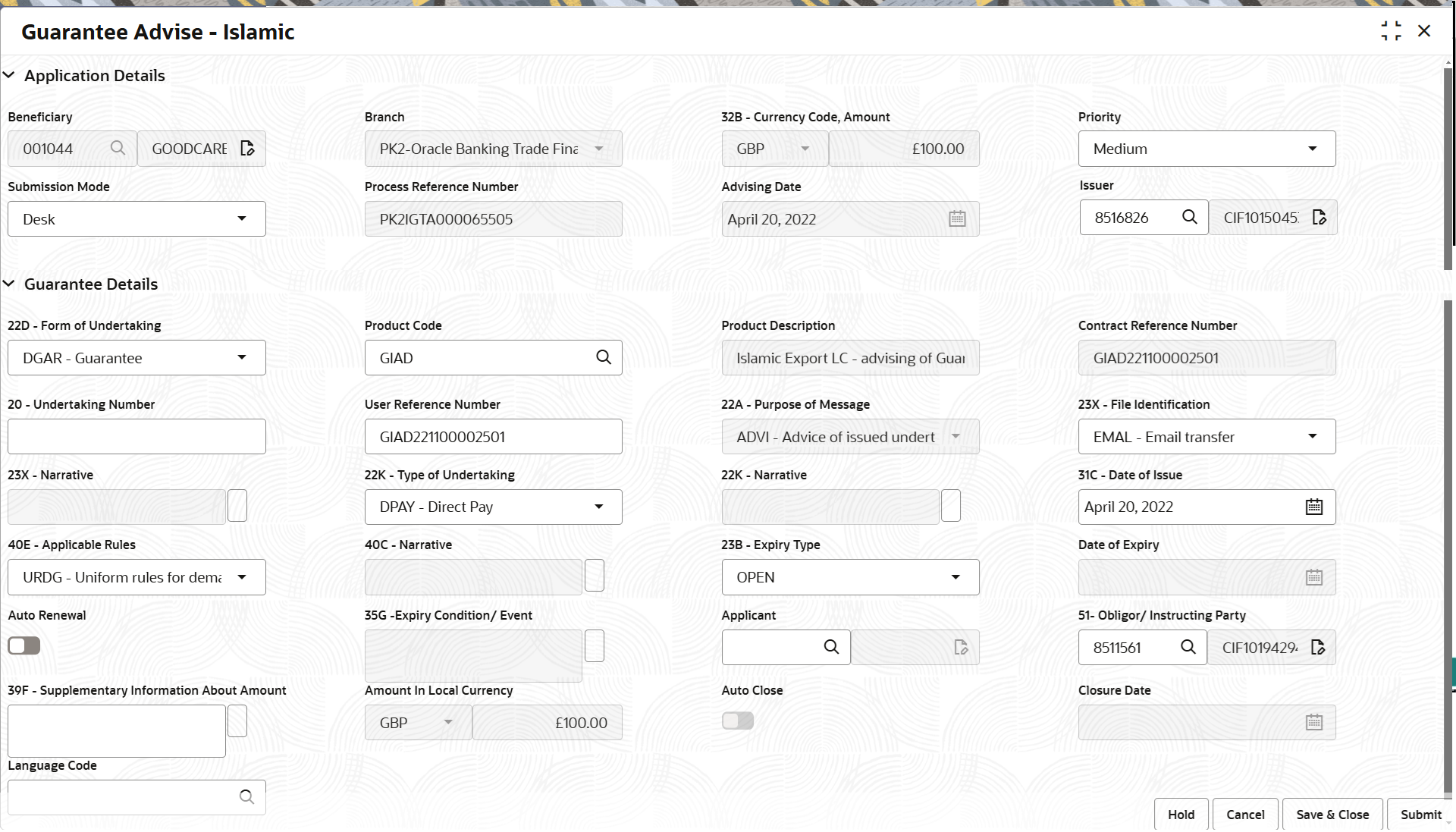Collapse the Application Details section

pos(9,76)
